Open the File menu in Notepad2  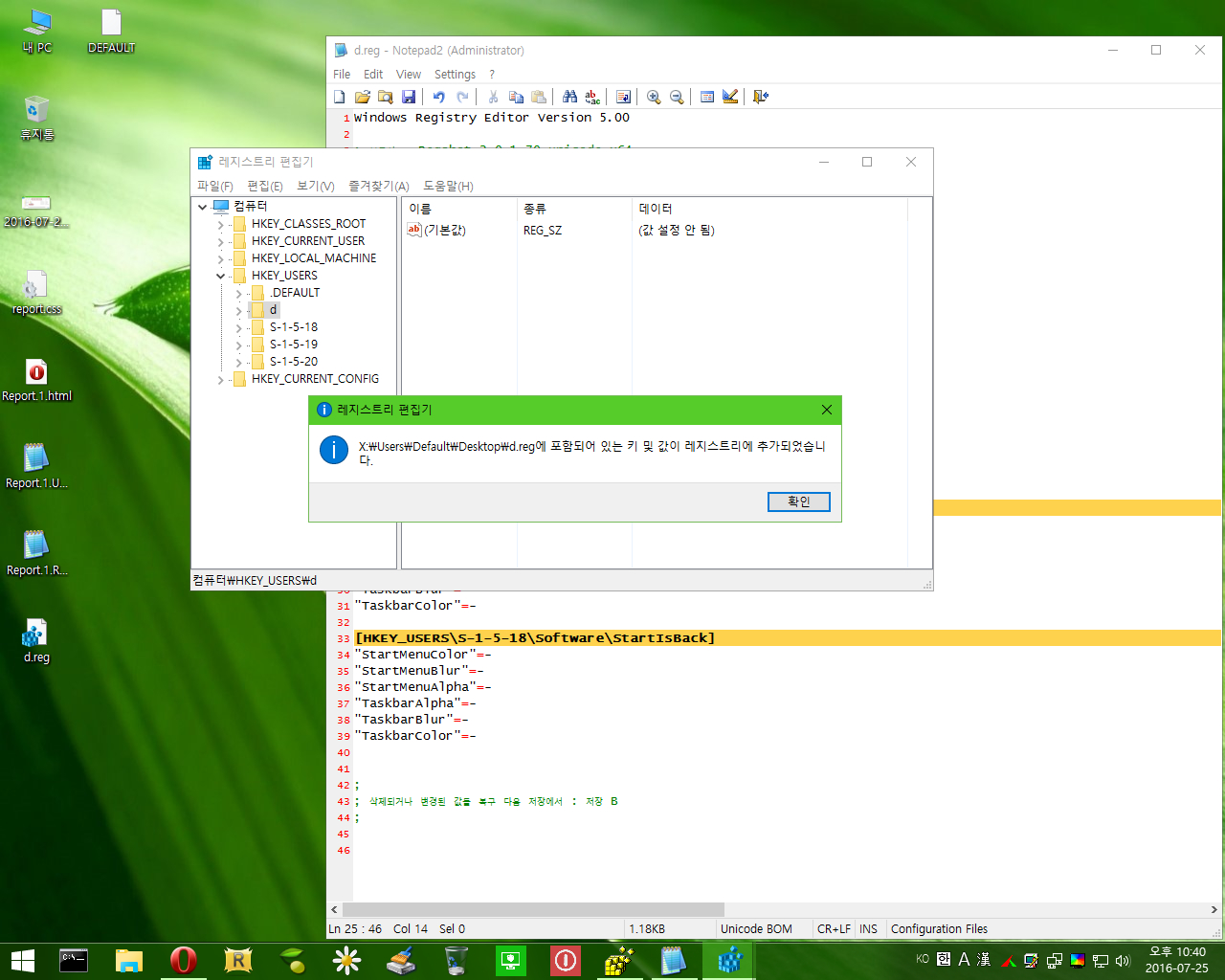click(342, 74)
